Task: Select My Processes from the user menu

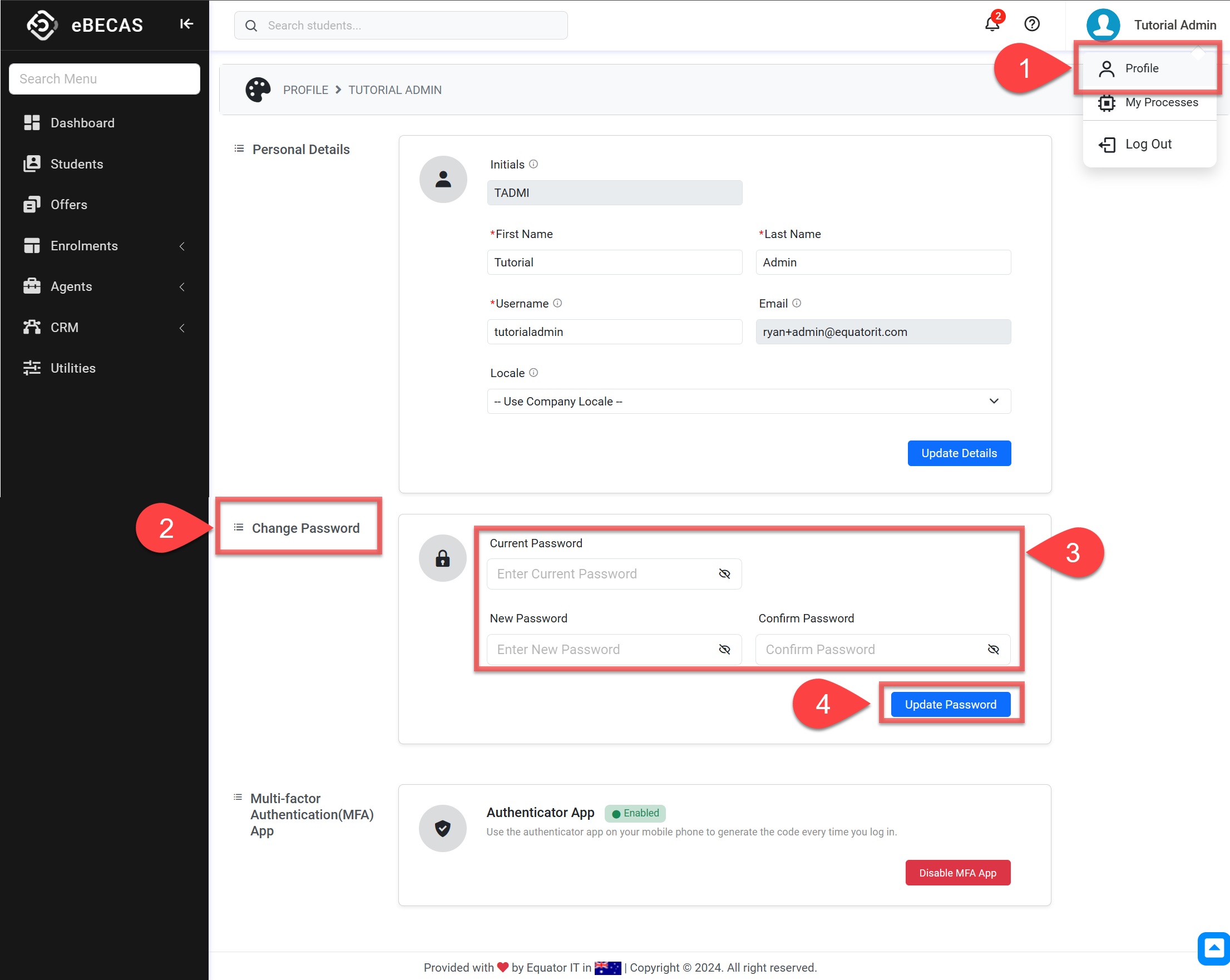Action: coord(1161,102)
